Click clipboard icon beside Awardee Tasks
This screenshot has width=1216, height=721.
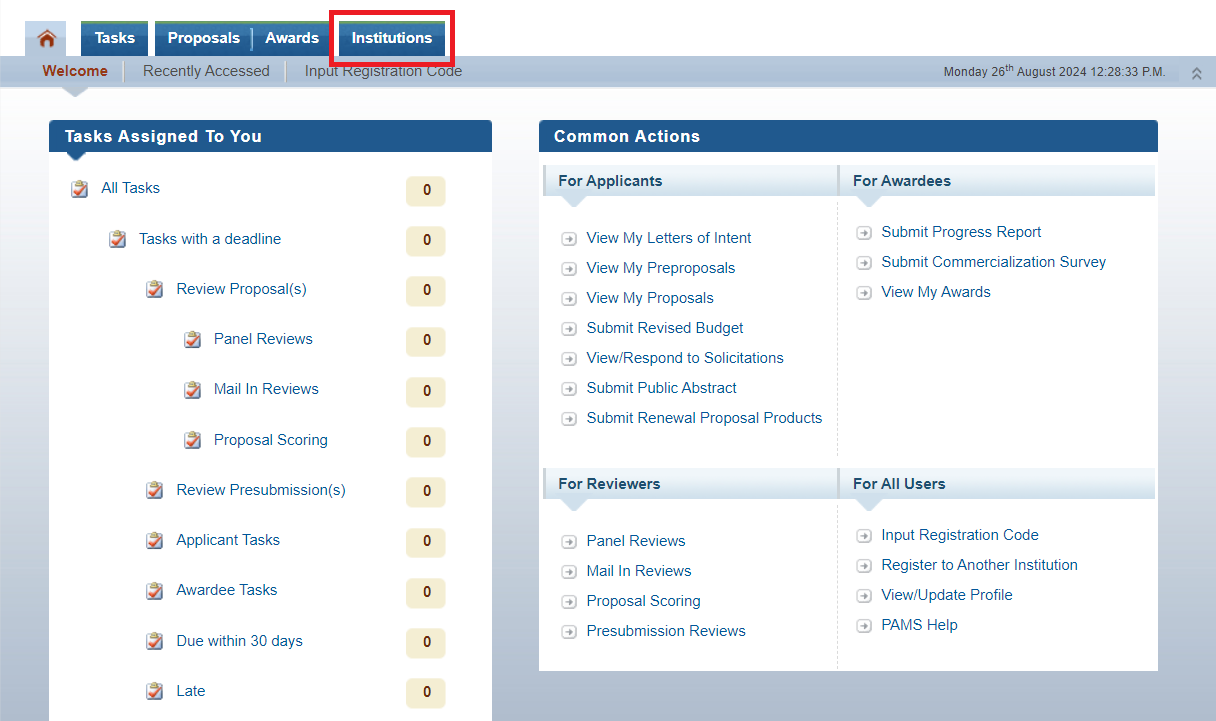155,591
